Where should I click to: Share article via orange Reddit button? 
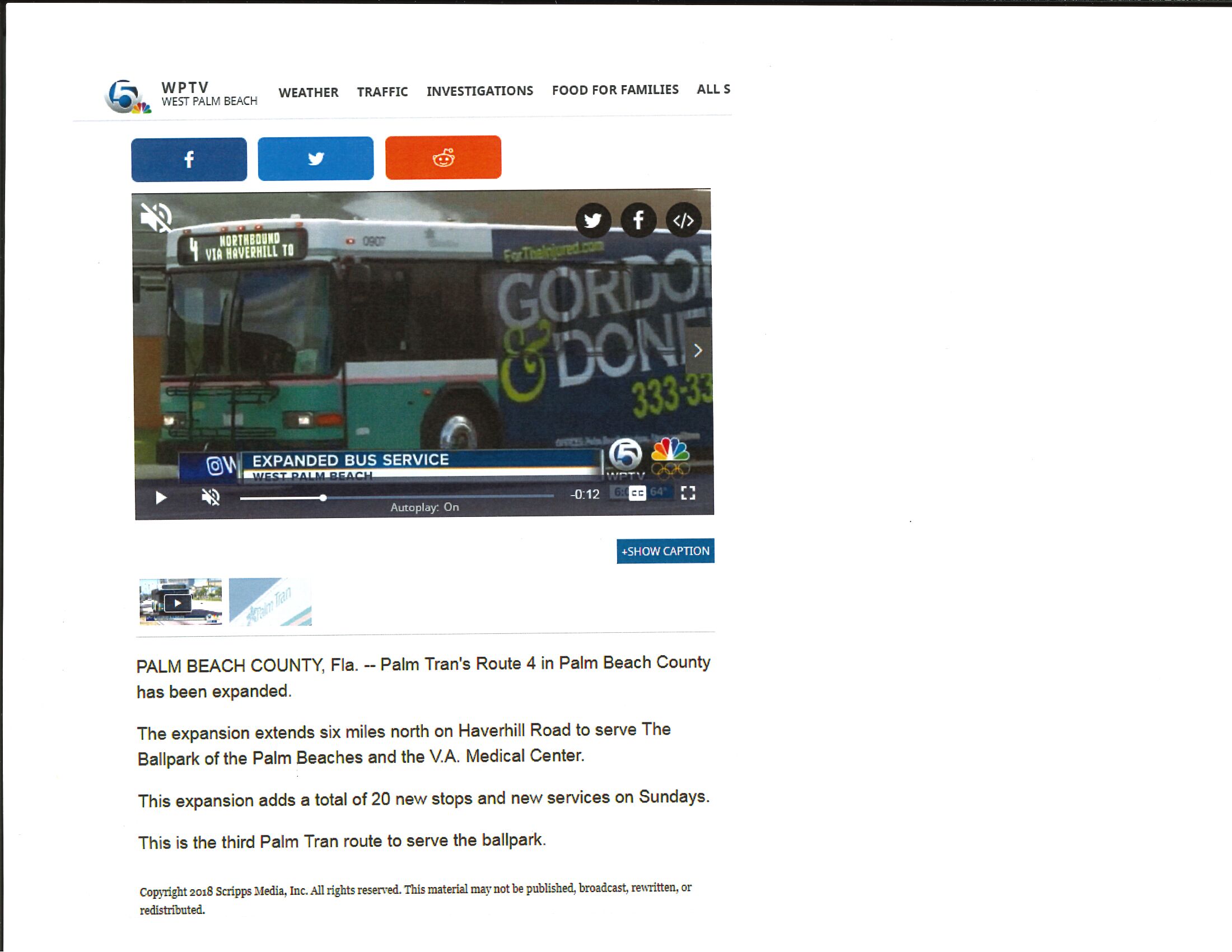point(444,157)
